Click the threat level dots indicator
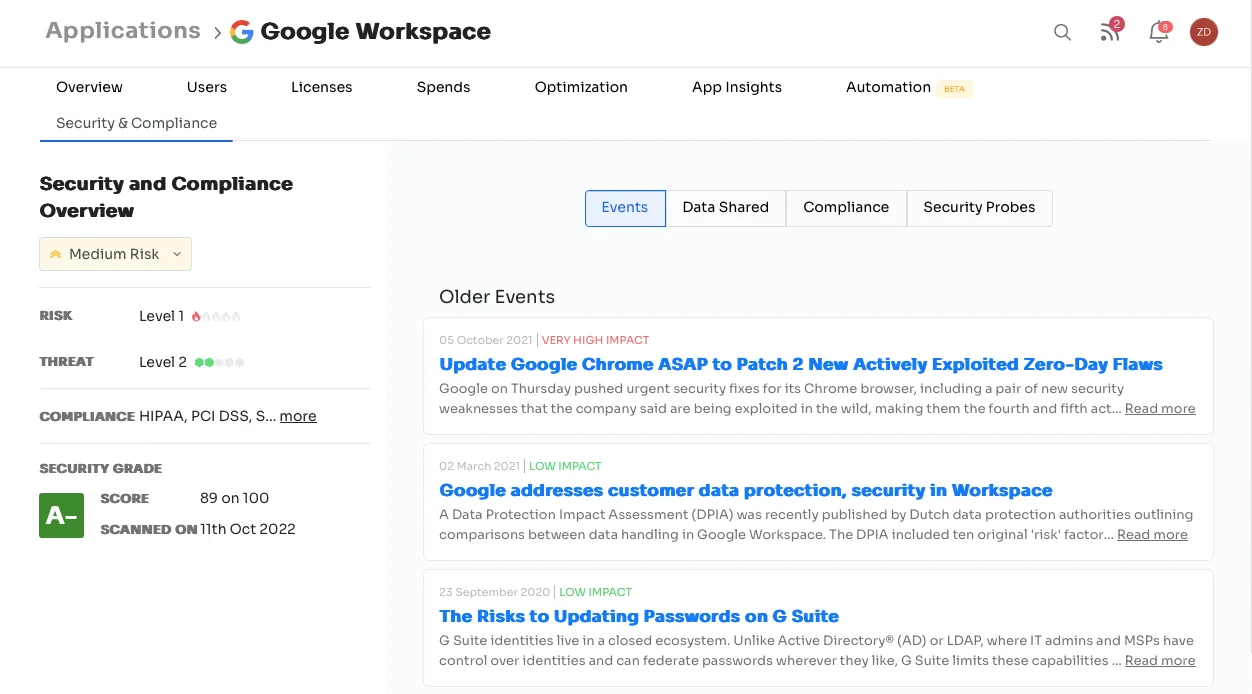 pyautogui.click(x=220, y=362)
